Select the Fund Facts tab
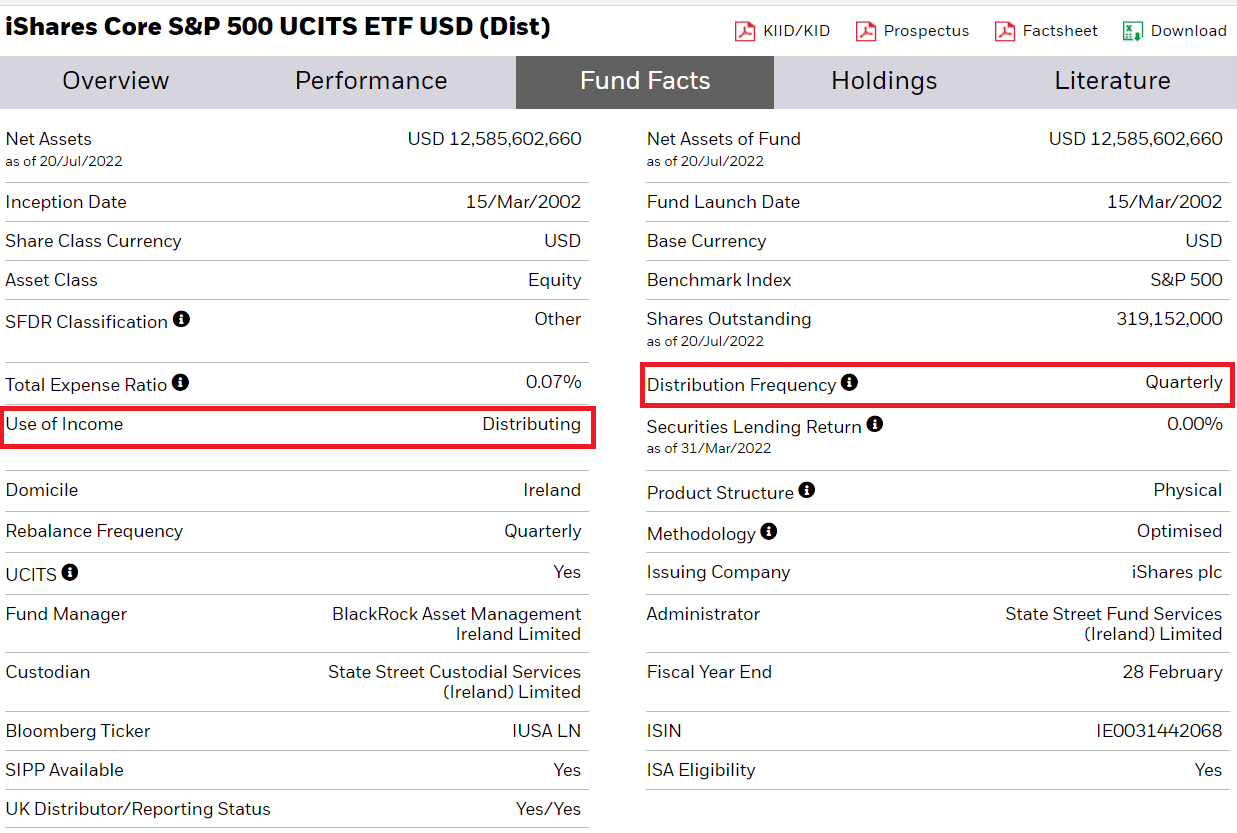Viewport: 1237px width, 833px height. coord(644,81)
